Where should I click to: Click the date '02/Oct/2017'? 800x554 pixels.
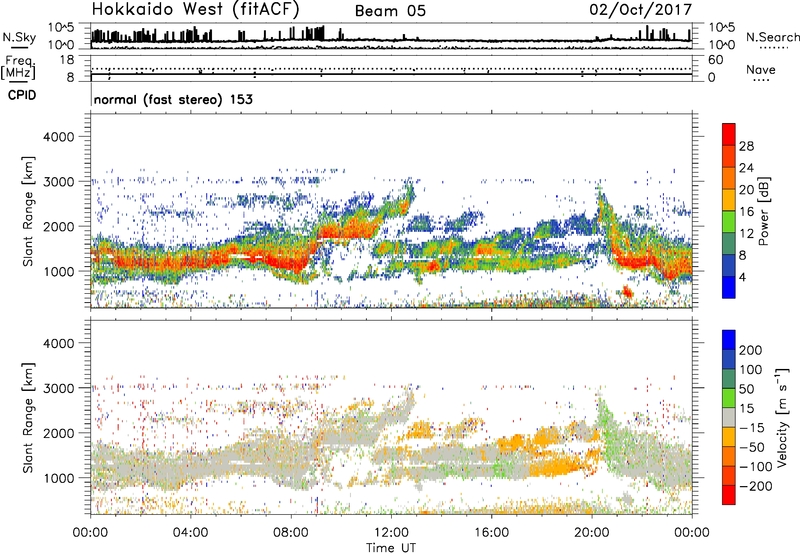(641, 10)
